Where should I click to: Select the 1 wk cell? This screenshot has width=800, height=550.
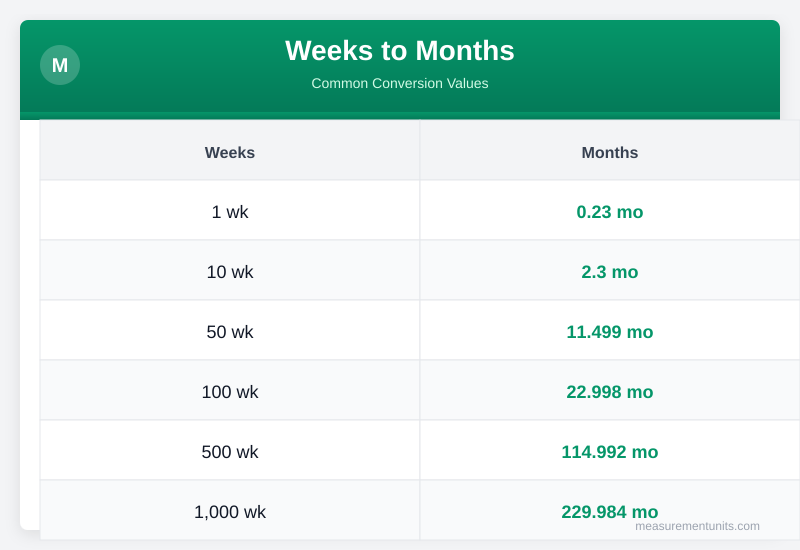click(x=230, y=212)
